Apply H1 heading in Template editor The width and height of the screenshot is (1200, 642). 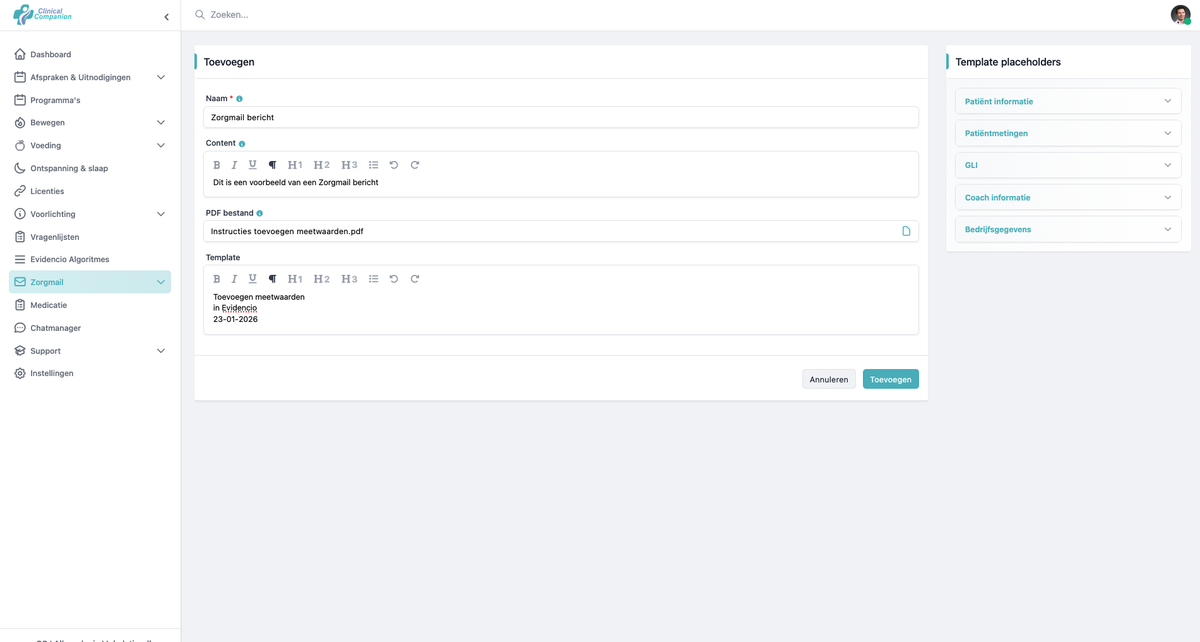tap(295, 279)
